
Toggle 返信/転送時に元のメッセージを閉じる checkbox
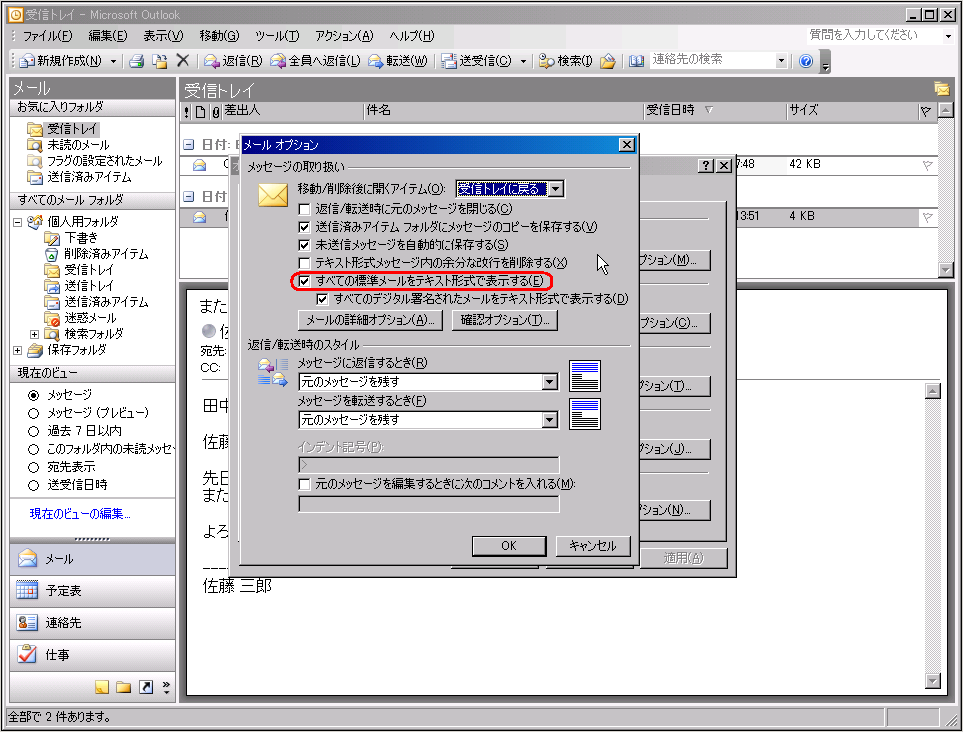(x=304, y=209)
